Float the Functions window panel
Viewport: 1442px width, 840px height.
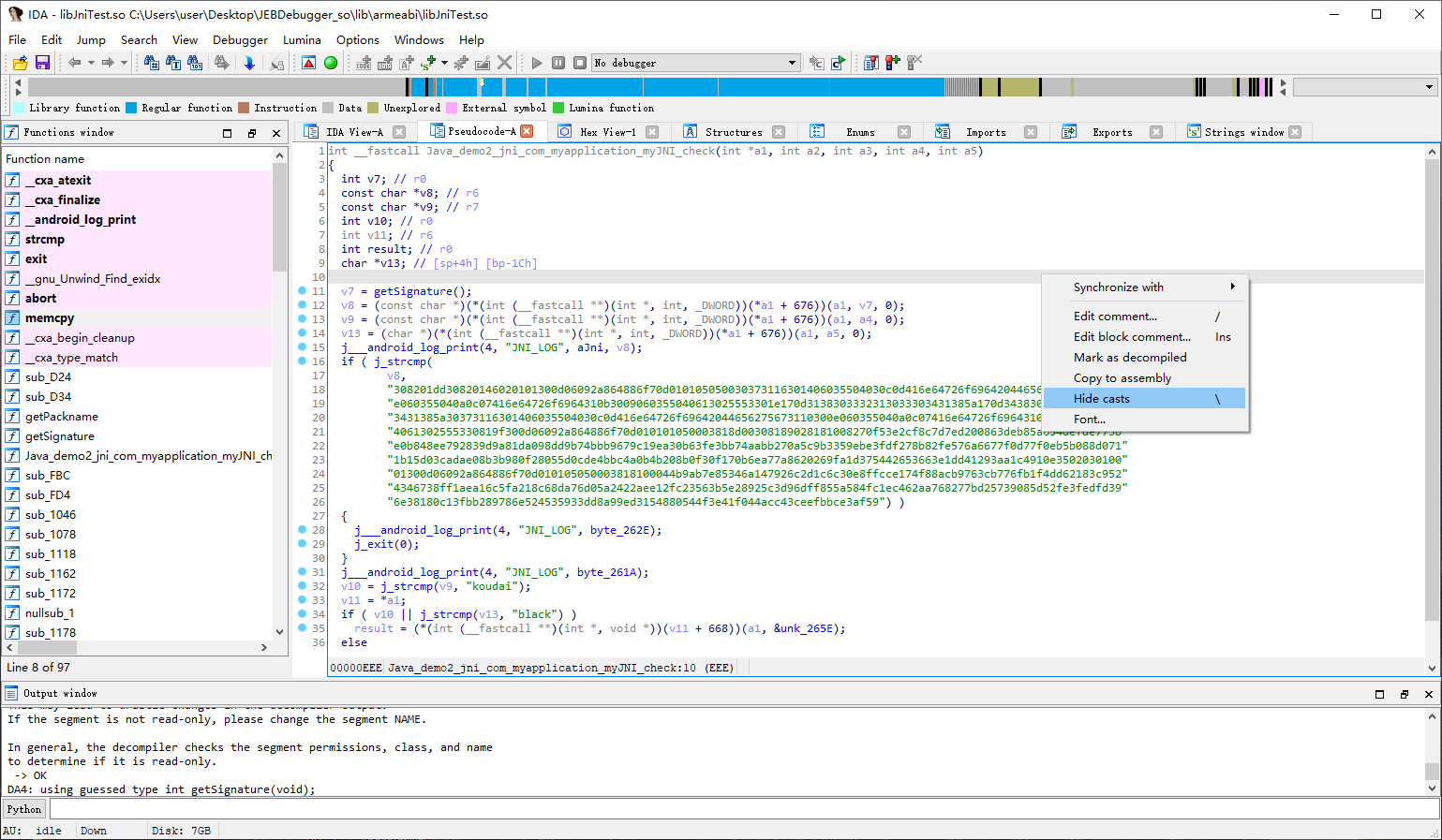point(252,133)
